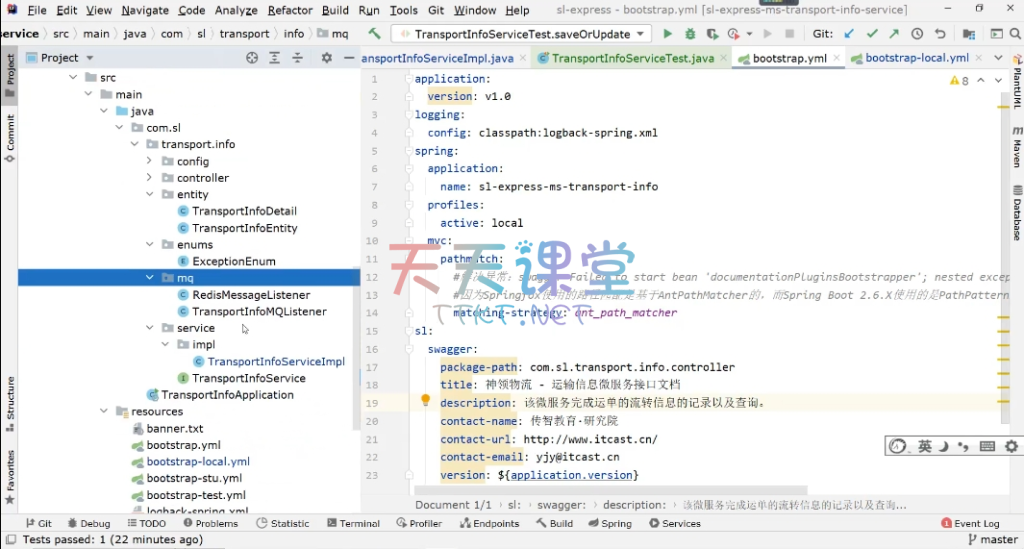Click the Debug bug icon in toolbar
Viewport: 1024px width, 549px height.
690,34
